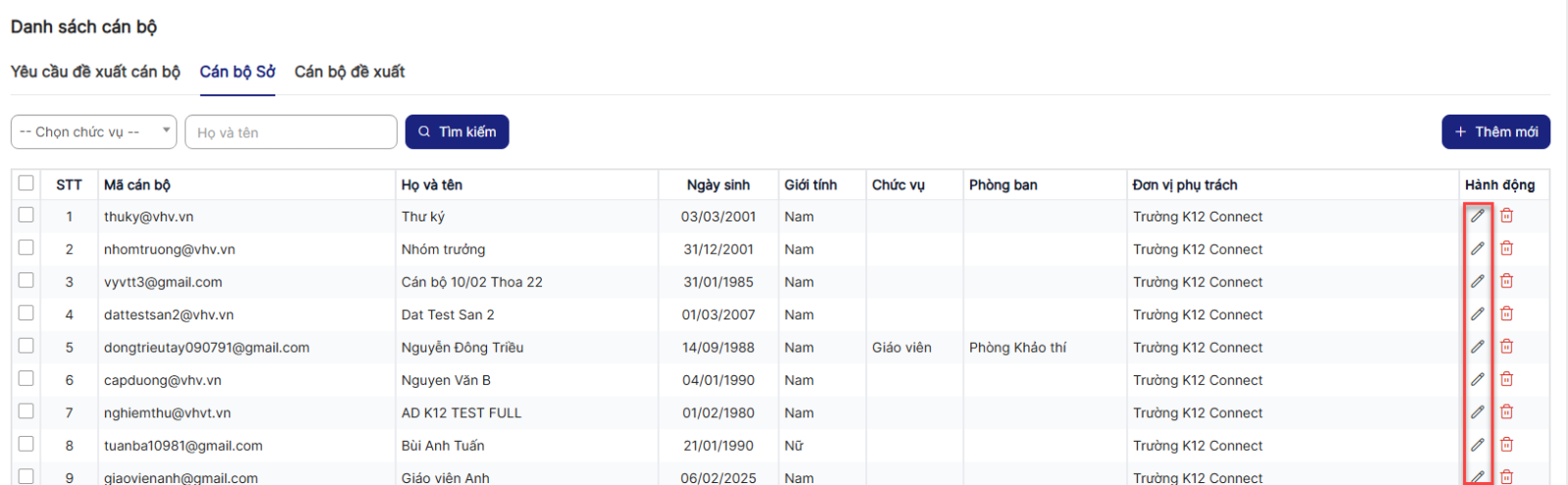Toggle the select-all header checkbox
This screenshot has height=485, width=1568.
26,183
